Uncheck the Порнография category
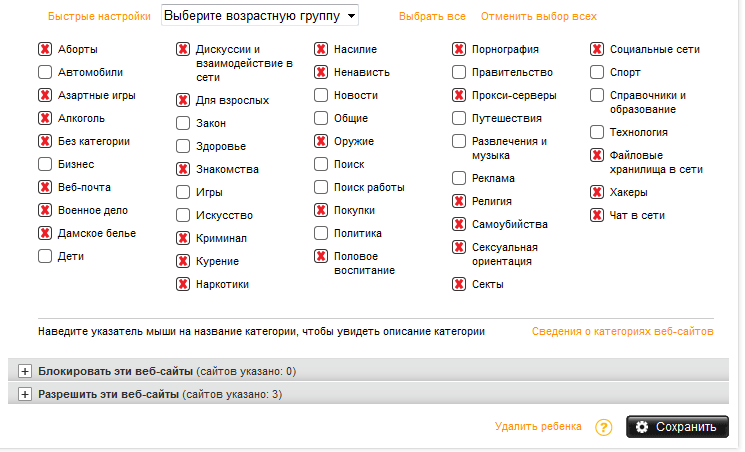The image size is (745, 452). (459, 49)
